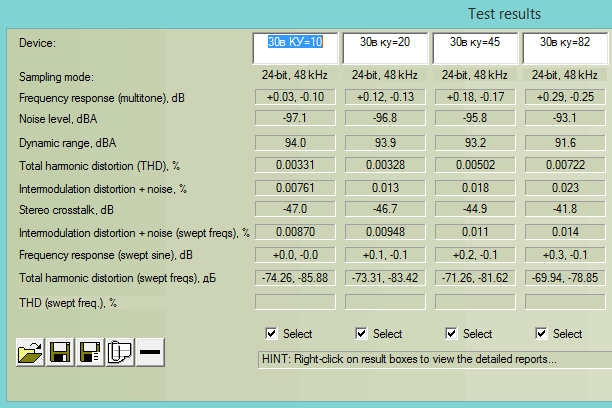Image resolution: width=612 pixels, height=408 pixels.
Task: Click the 'Noise level, dBA' row label
Action: 58,119
